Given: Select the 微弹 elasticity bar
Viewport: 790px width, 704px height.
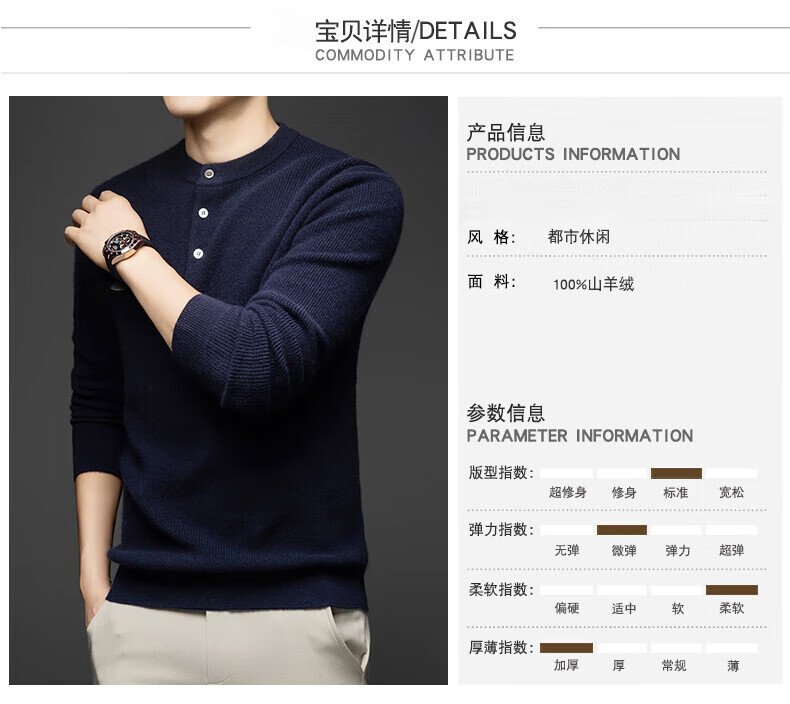Looking at the screenshot, I should tap(622, 530).
